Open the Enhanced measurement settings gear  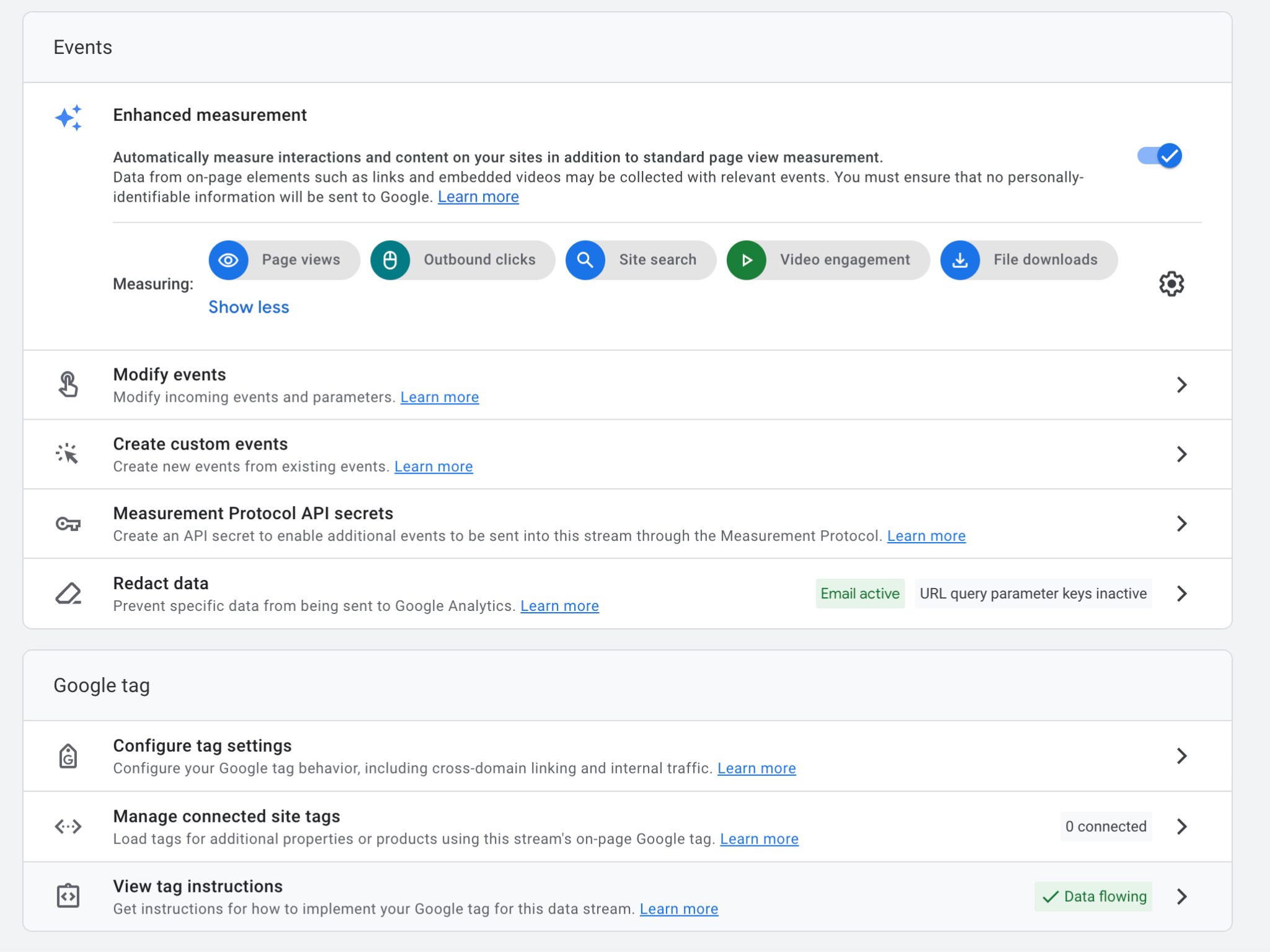click(1171, 284)
